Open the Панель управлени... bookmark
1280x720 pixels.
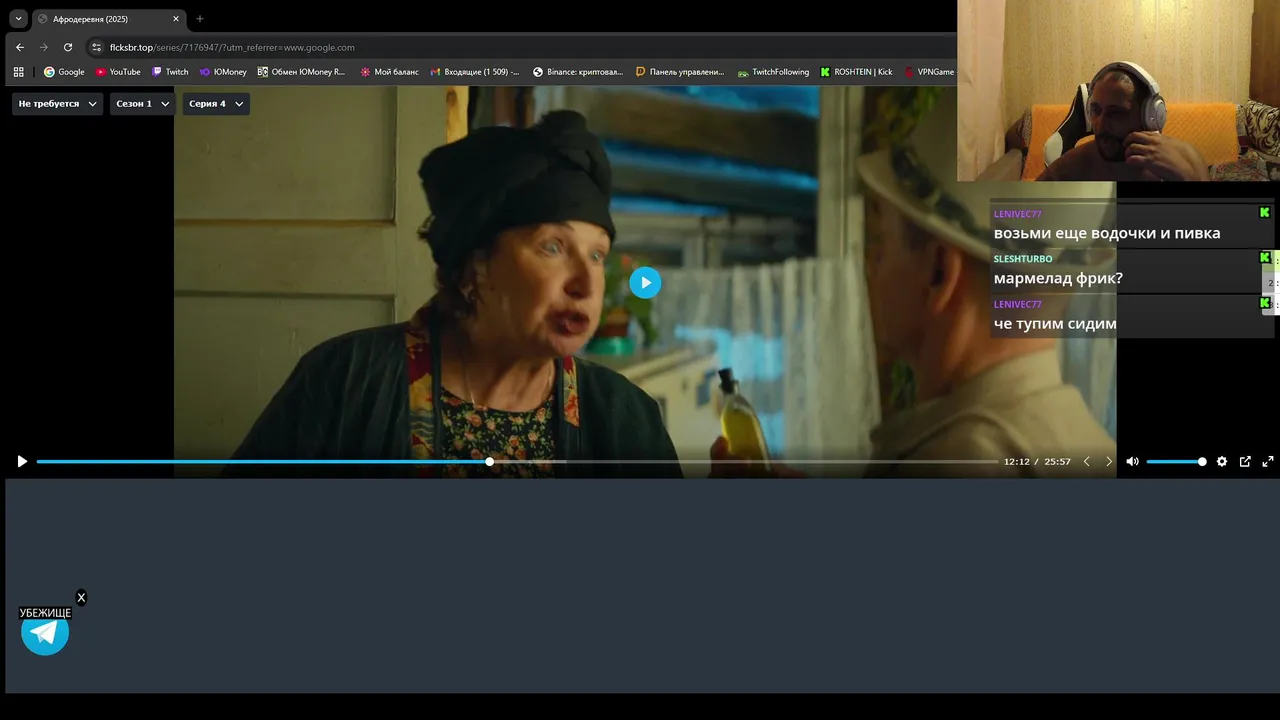(680, 72)
